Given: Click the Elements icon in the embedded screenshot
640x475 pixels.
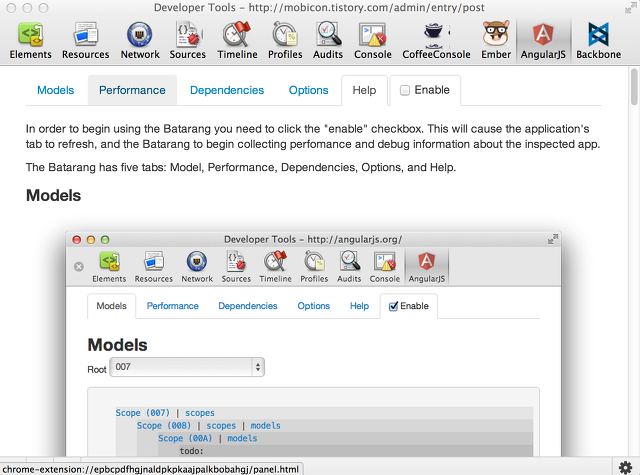Looking at the screenshot, I should tap(109, 267).
